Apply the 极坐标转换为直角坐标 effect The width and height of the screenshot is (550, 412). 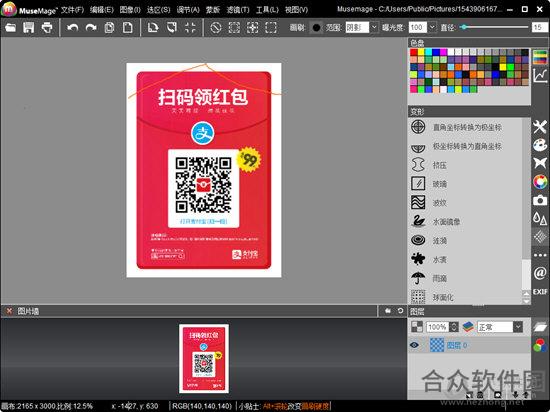click(x=465, y=146)
